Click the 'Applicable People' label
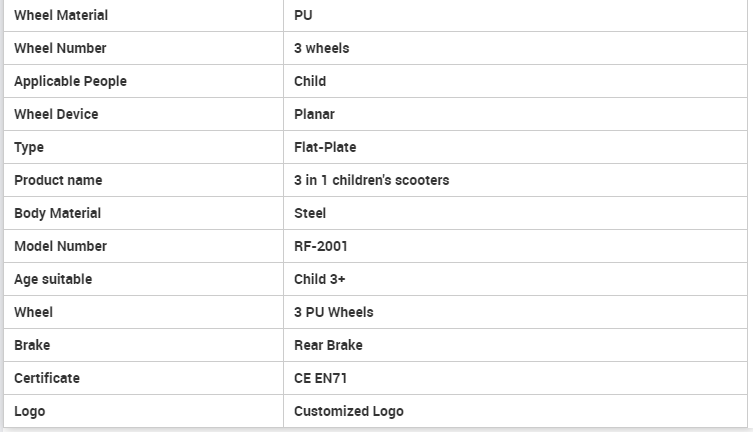Image resolution: width=753 pixels, height=432 pixels. tap(70, 81)
